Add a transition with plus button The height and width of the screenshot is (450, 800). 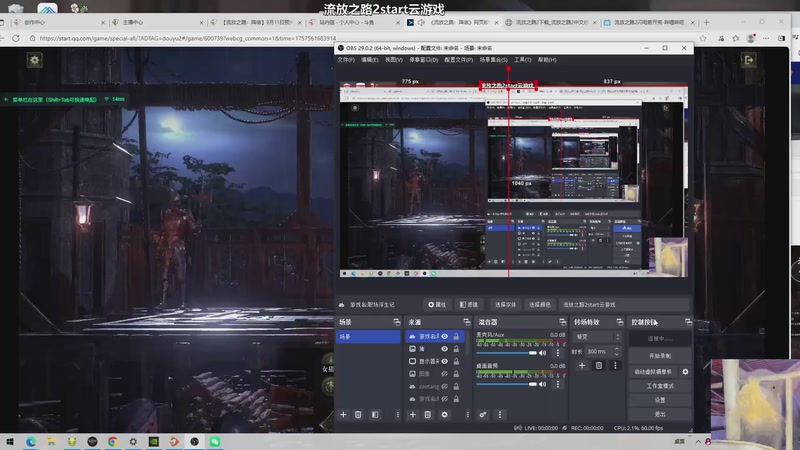tap(582, 365)
